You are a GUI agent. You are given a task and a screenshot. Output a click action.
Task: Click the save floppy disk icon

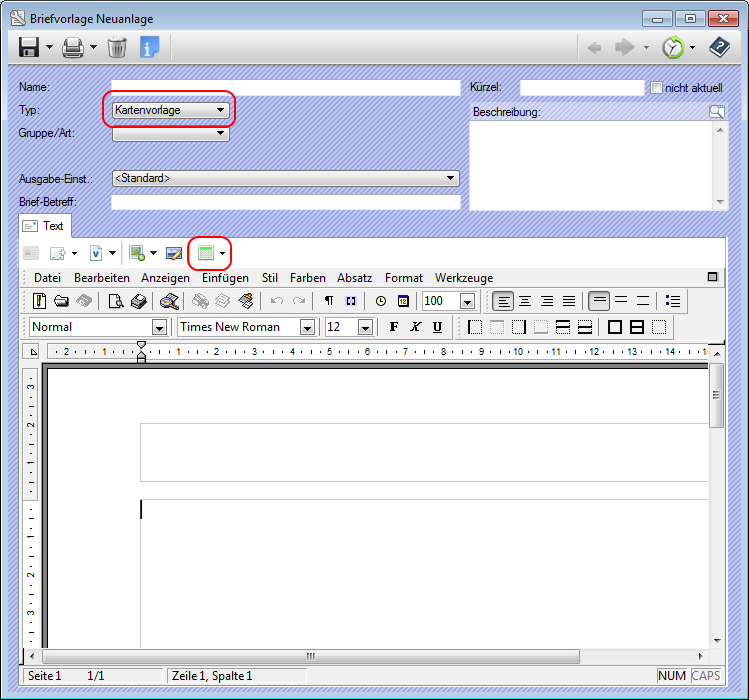[28, 47]
